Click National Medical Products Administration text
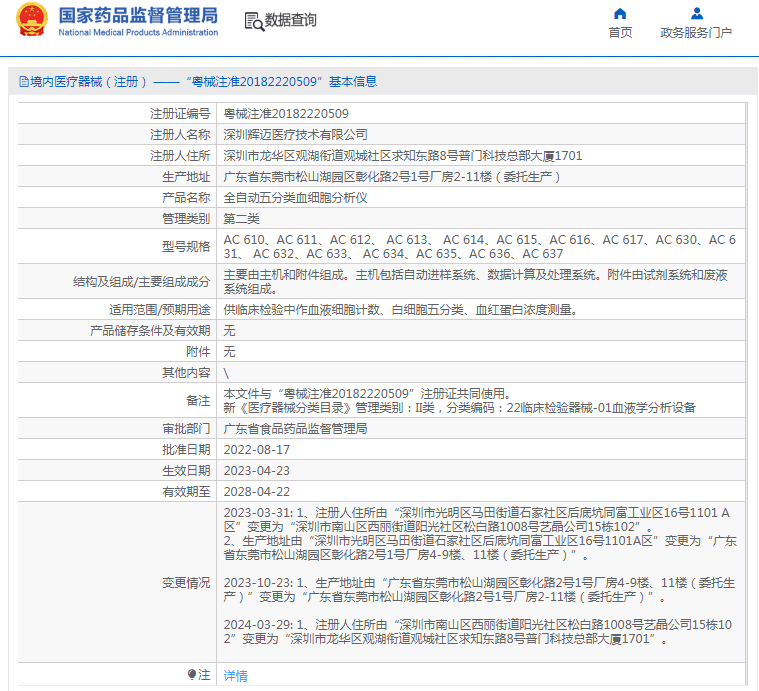 138,32
